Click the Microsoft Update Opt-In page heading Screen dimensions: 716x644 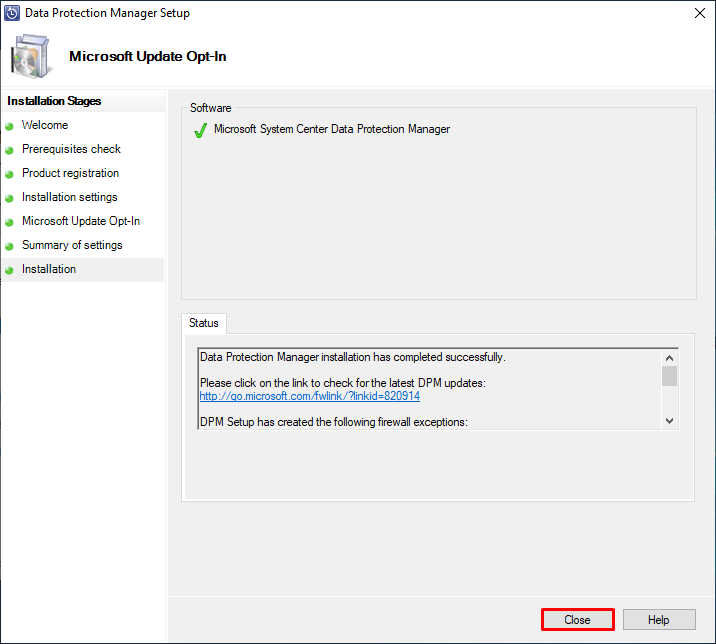point(147,56)
